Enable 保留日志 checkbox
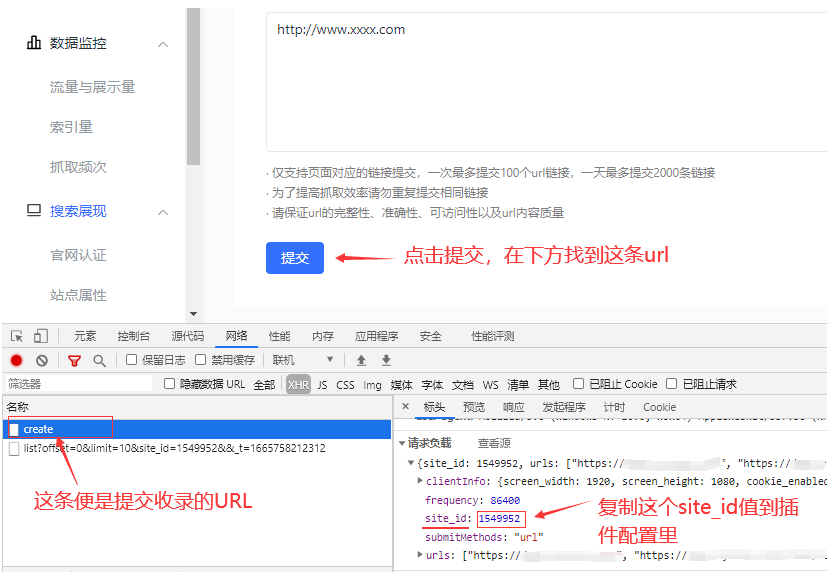835x575 pixels. click(x=131, y=360)
